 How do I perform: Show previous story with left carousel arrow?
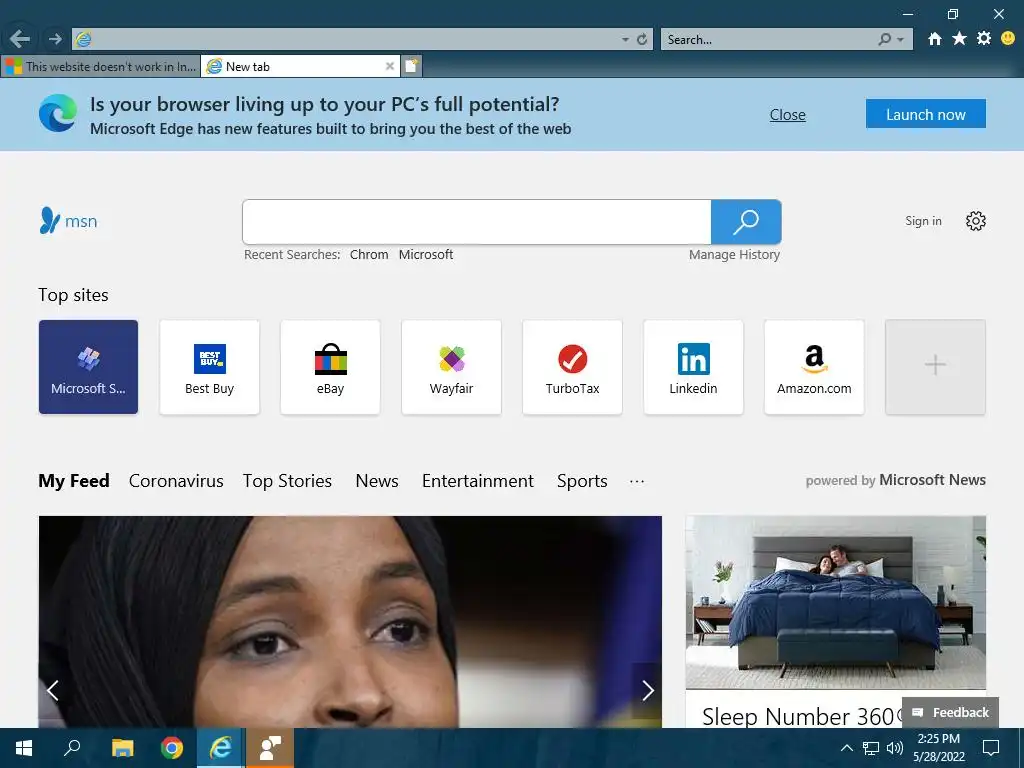click(x=53, y=690)
